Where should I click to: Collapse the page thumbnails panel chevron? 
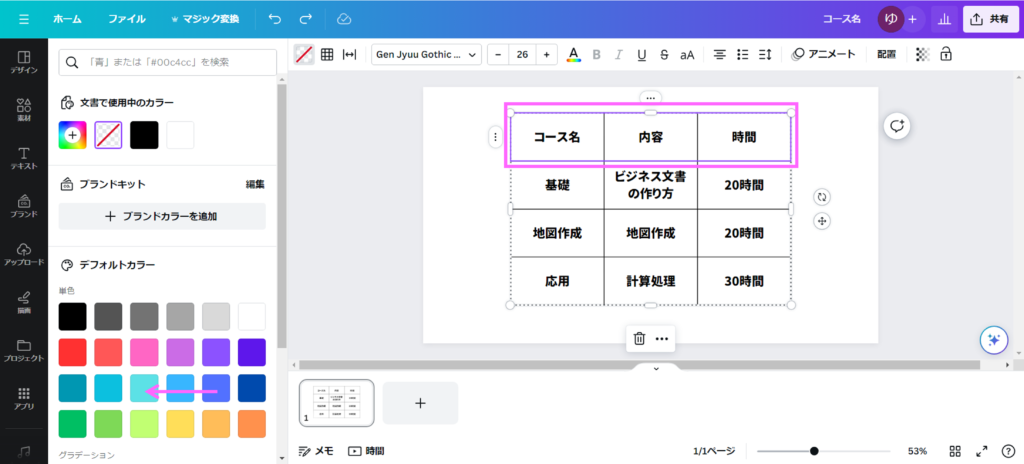tap(656, 369)
